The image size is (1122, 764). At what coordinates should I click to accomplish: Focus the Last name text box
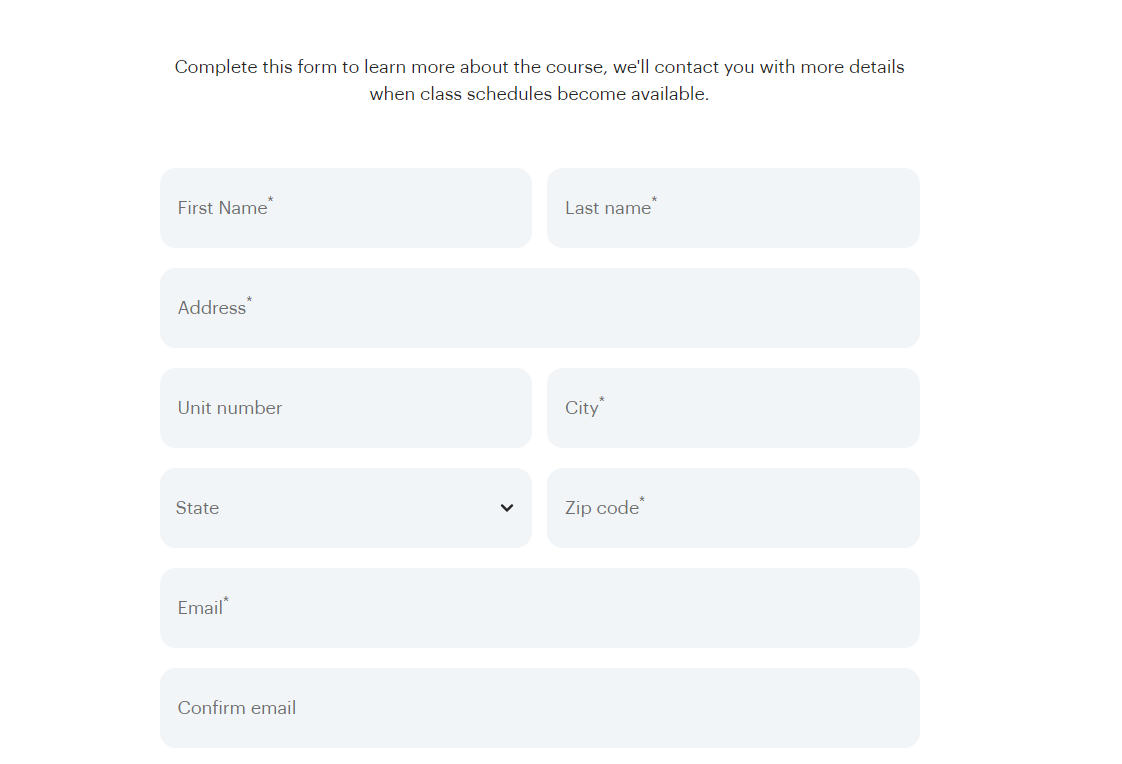[x=733, y=208]
